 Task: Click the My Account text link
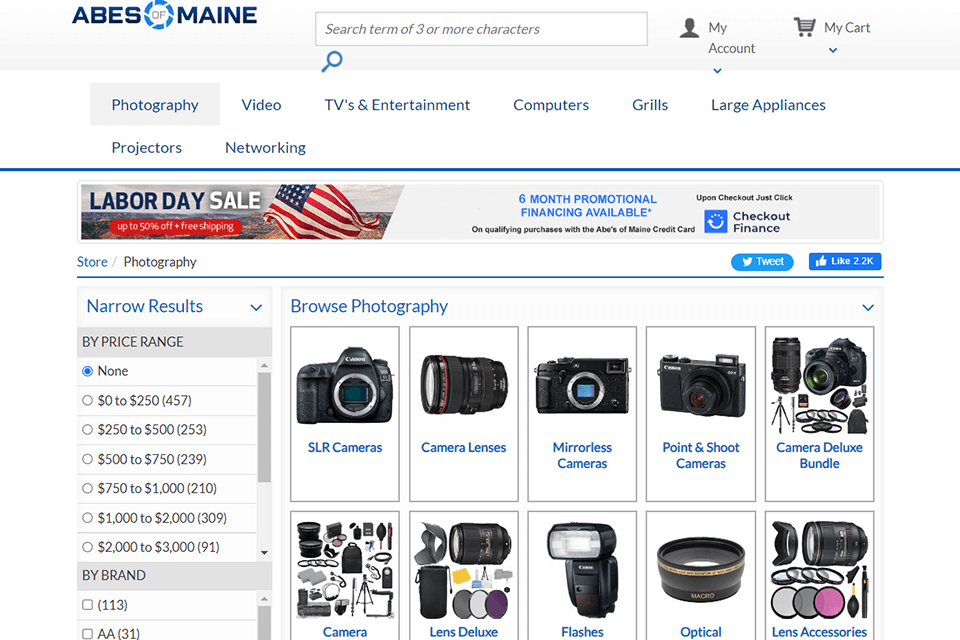coord(732,38)
